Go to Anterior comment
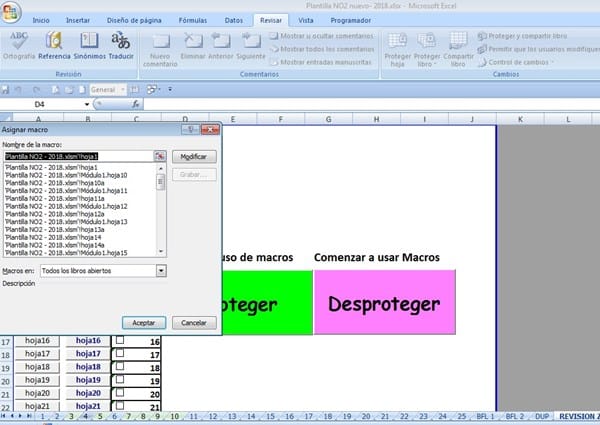Viewport: 600px width, 425px height. (221, 46)
